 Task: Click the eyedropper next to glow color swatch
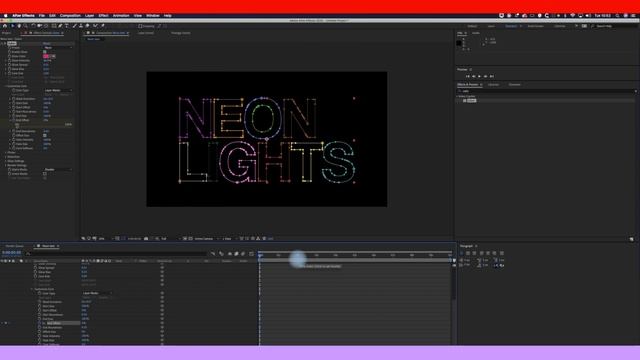pyautogui.click(x=53, y=56)
